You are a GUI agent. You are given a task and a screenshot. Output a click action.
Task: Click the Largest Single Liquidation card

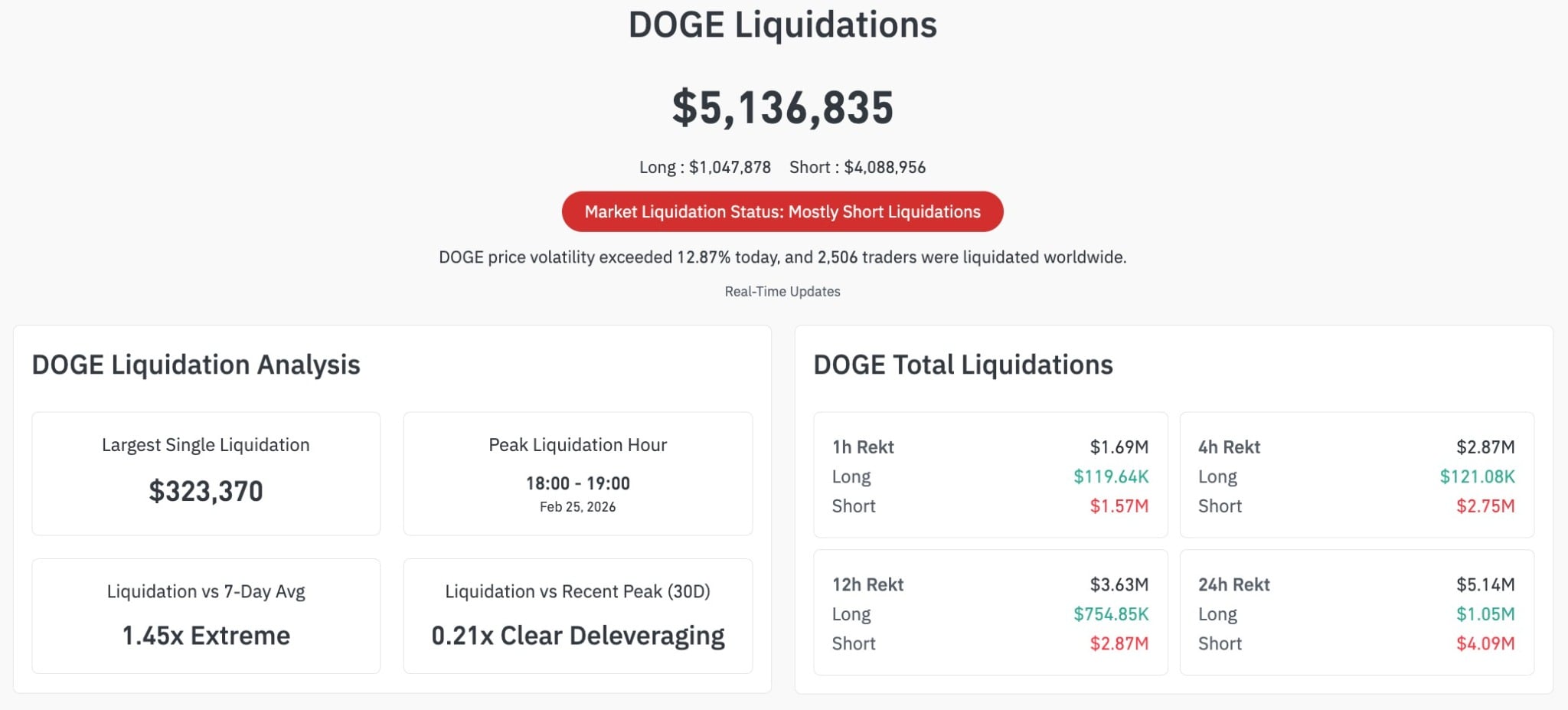205,473
